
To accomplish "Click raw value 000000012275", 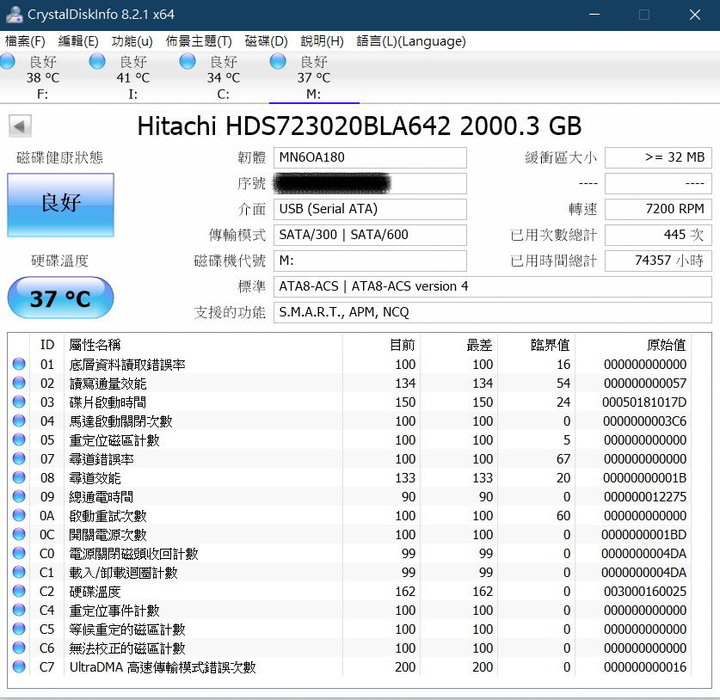I will click(645, 497).
